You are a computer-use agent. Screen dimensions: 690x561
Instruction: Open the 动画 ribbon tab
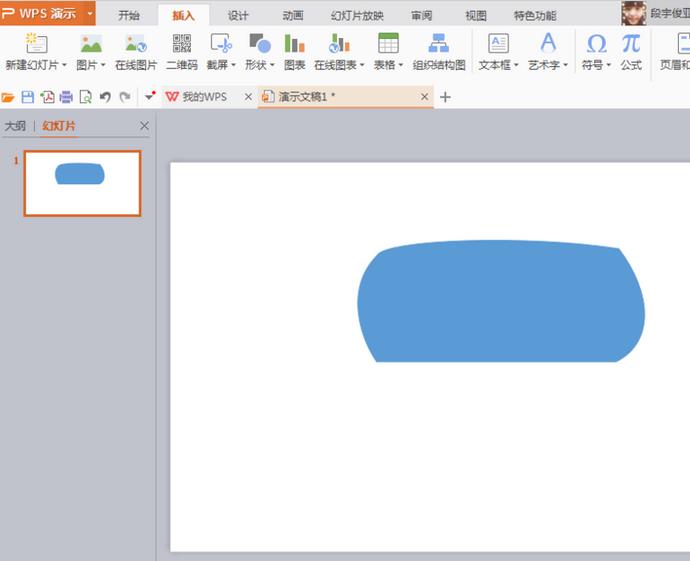point(292,15)
